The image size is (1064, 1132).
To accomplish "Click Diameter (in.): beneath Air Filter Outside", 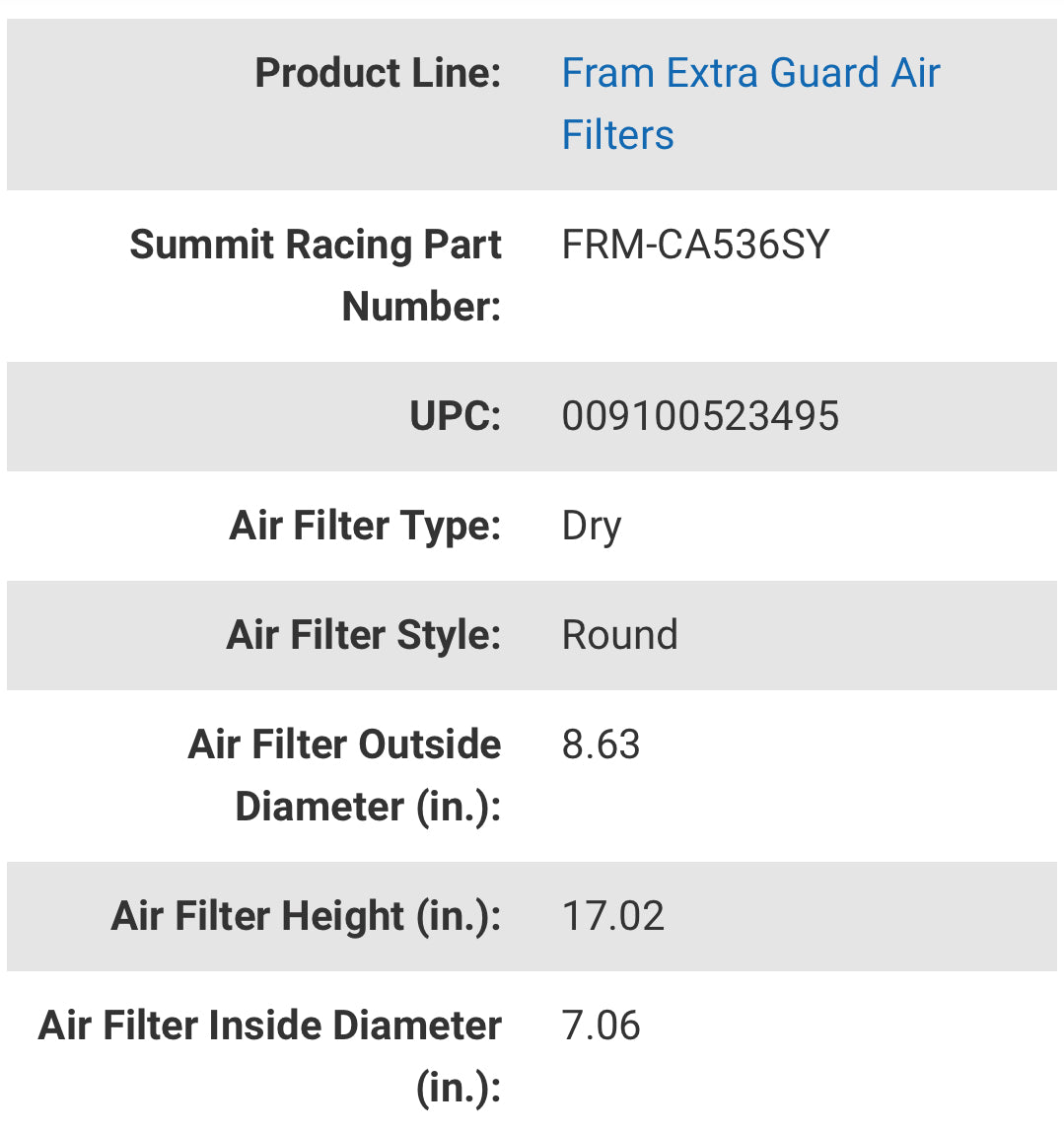I will pos(368,807).
